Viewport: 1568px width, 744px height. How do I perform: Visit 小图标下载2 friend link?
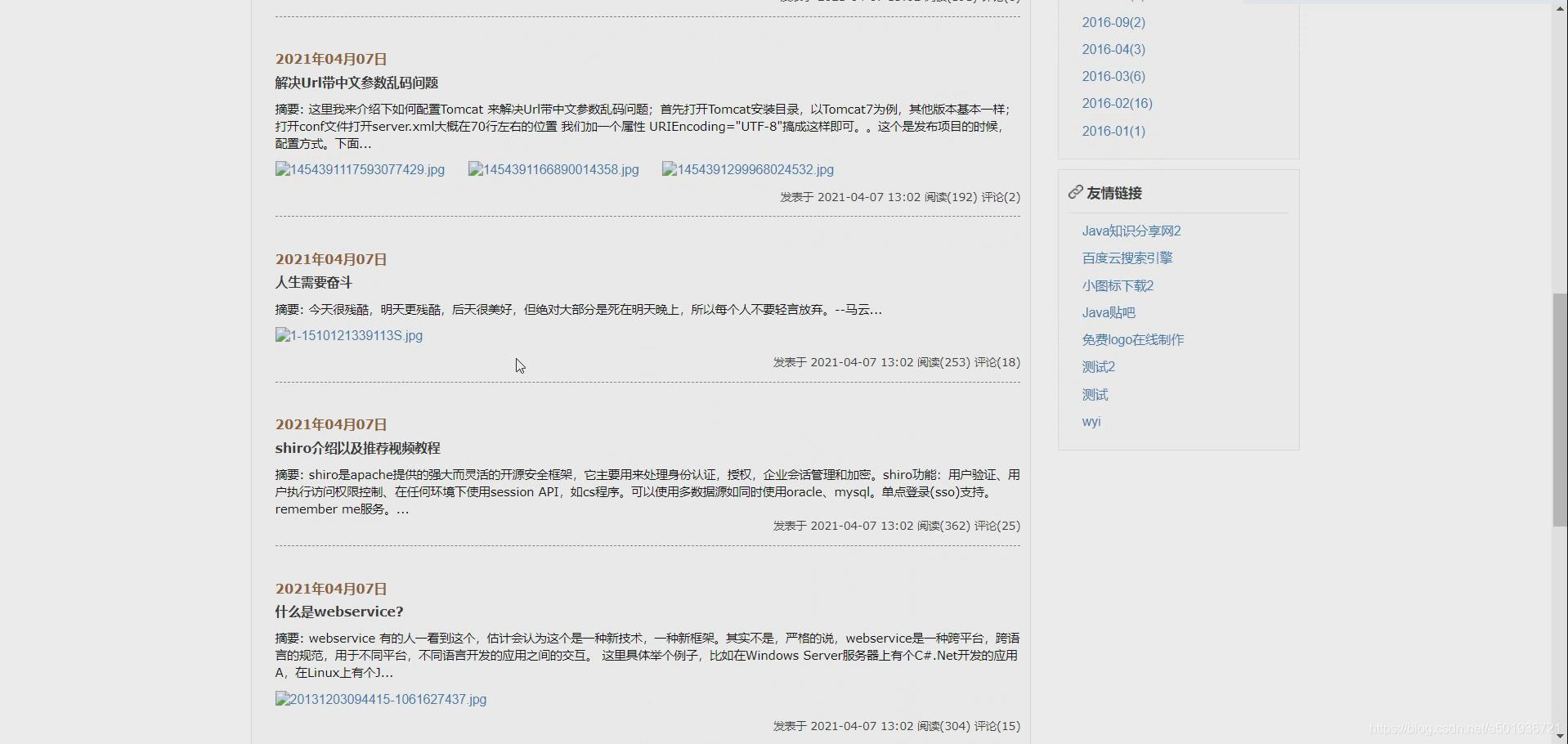[x=1118, y=285]
